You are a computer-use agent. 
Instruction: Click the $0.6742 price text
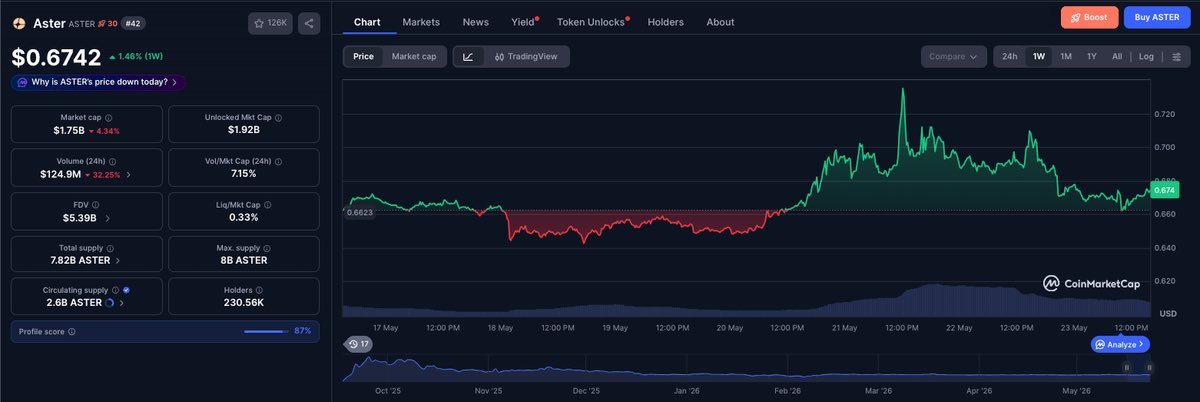point(56,58)
